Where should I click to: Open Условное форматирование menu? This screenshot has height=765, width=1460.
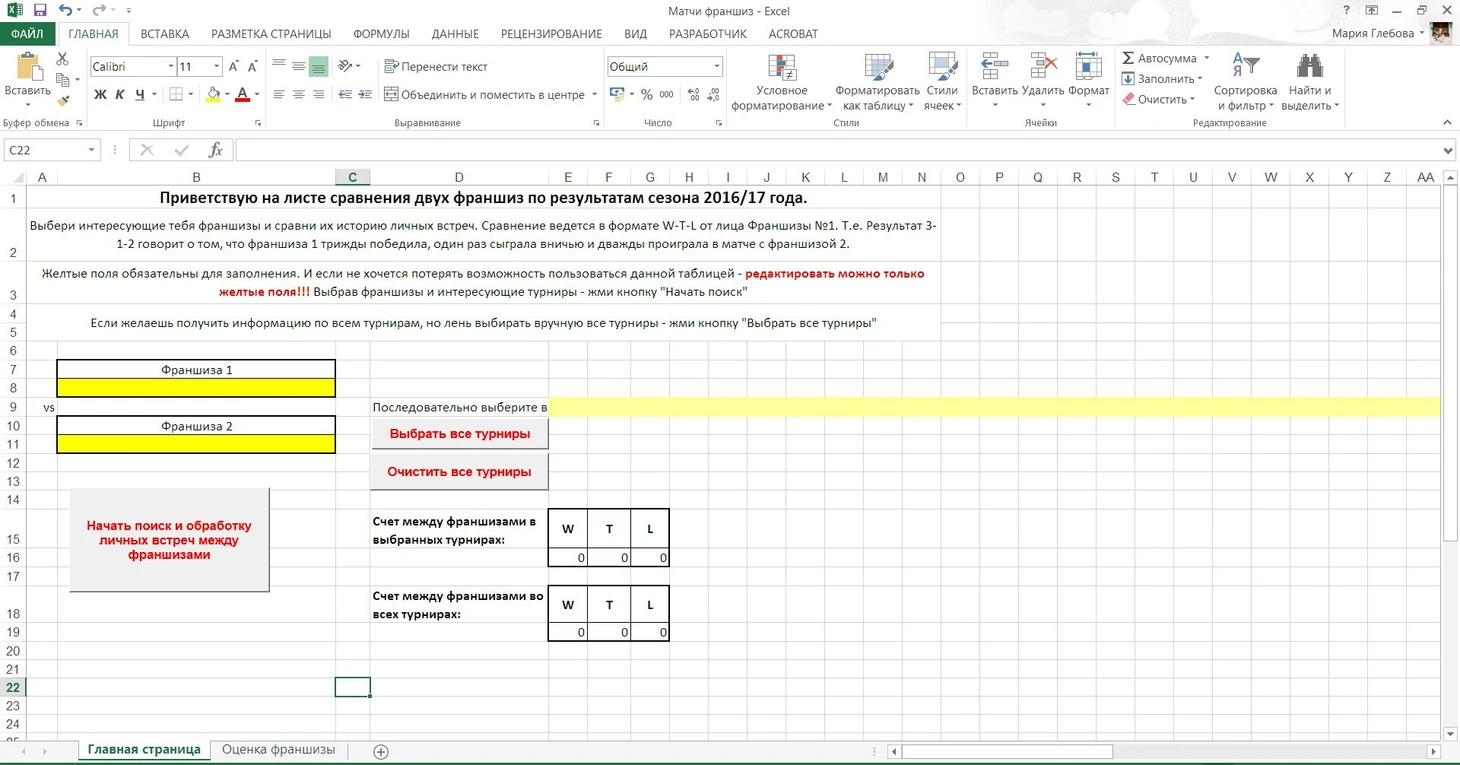click(x=781, y=82)
